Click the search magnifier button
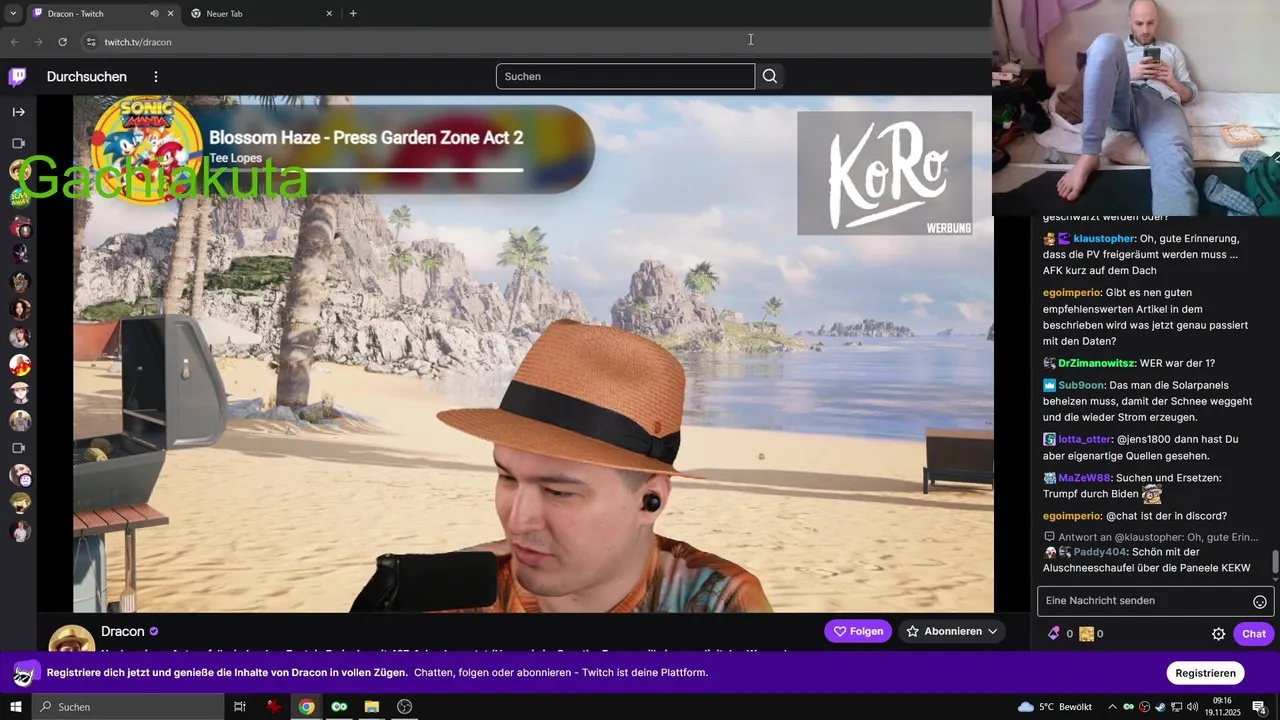This screenshot has width=1280, height=720. click(x=770, y=76)
